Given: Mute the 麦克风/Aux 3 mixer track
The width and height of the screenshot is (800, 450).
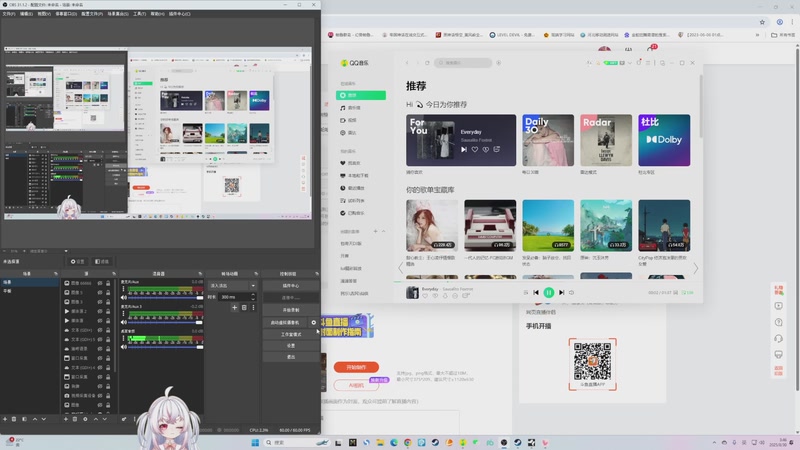Looking at the screenshot, I should click(124, 322).
